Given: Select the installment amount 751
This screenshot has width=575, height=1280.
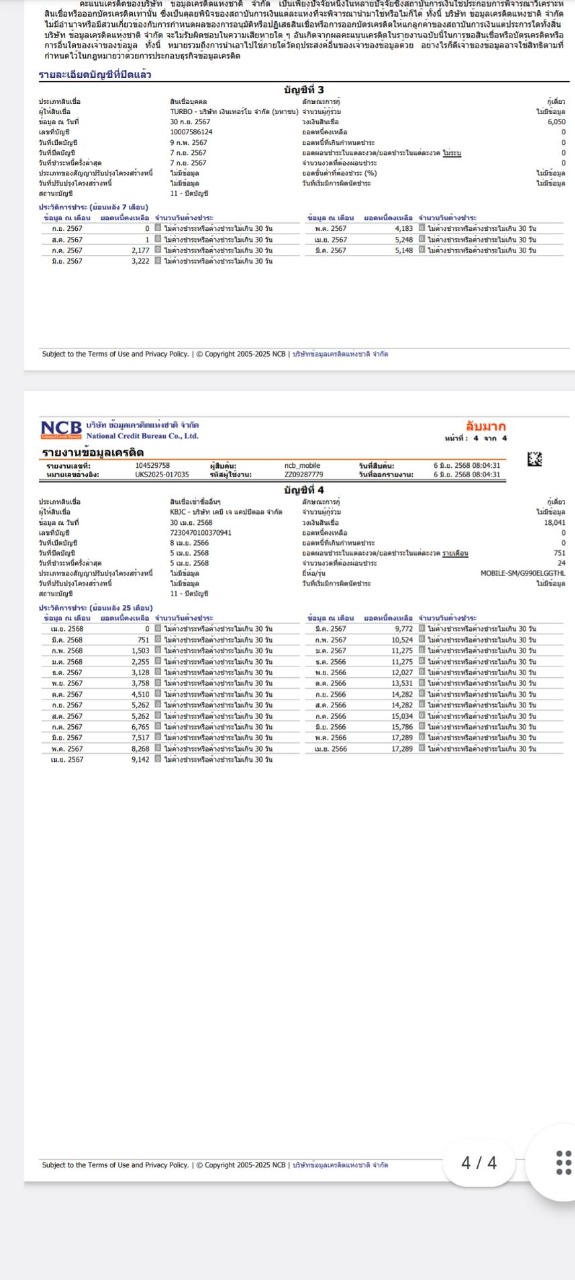Looking at the screenshot, I should point(559,552).
